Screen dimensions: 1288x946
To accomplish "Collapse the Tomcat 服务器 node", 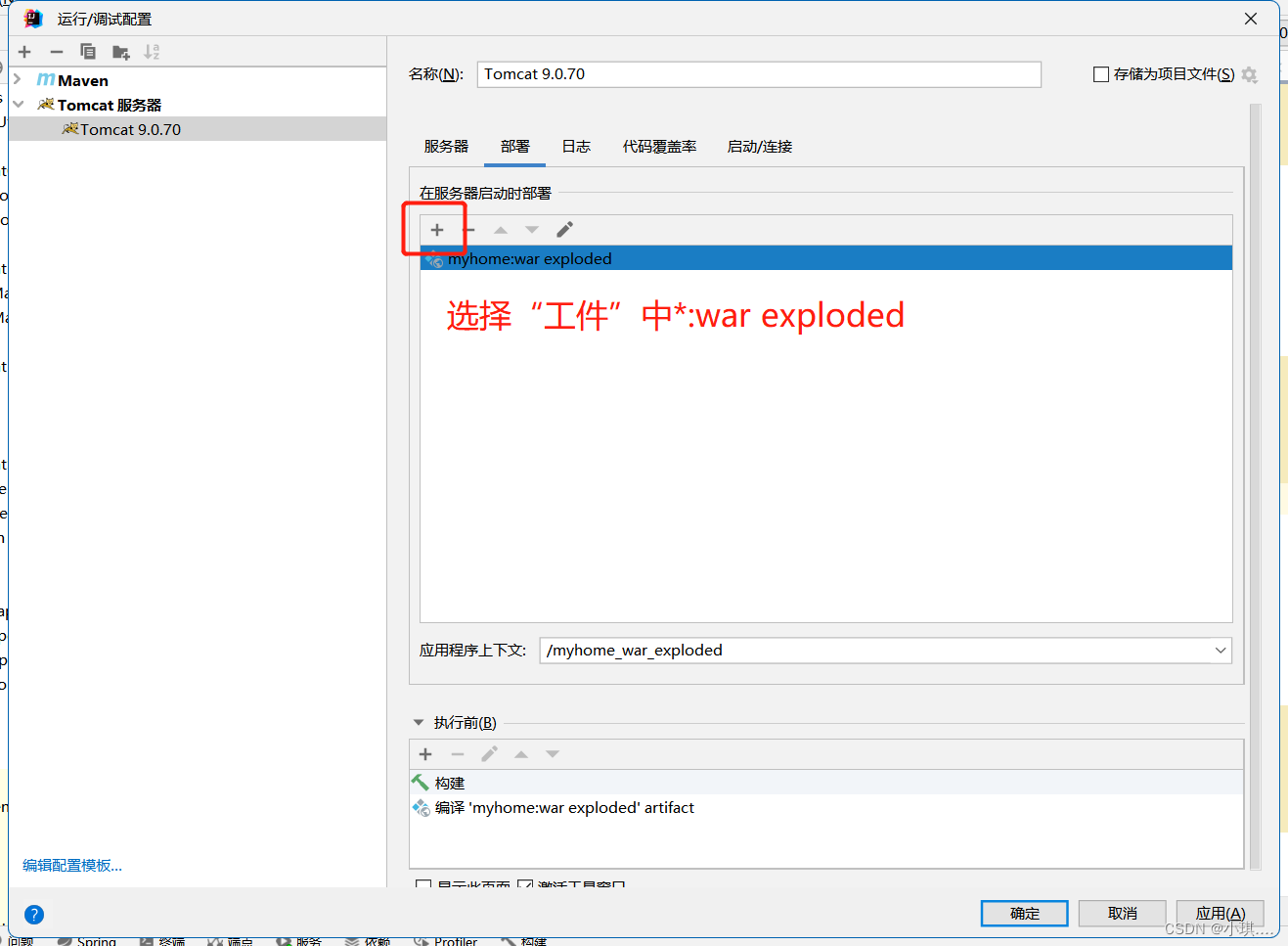I will pyautogui.click(x=18, y=104).
